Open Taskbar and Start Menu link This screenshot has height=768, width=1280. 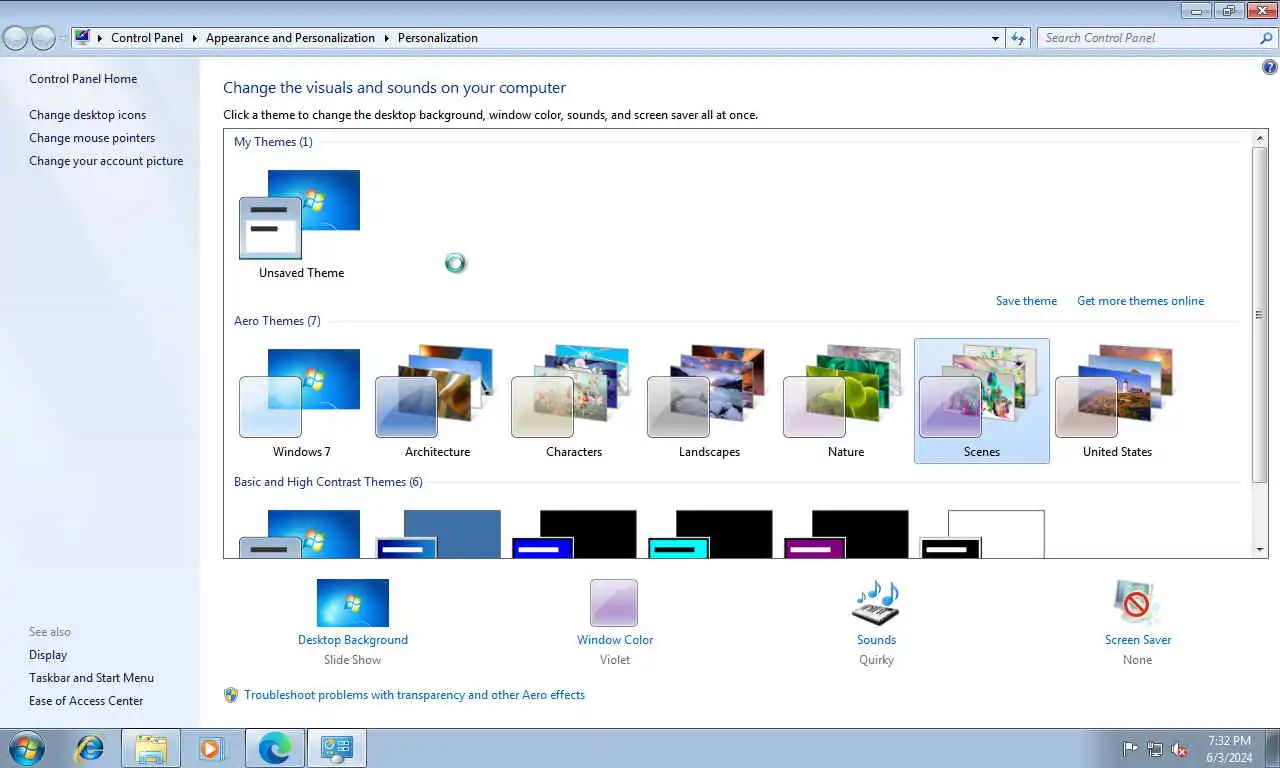91,678
